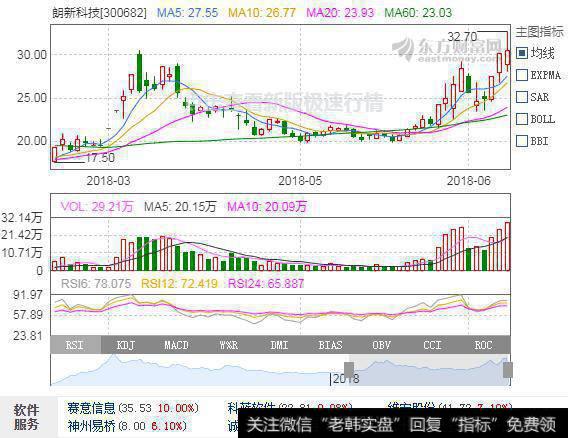Click the left handle of the range slider
The height and width of the screenshot is (438, 568).
[x=349, y=370]
